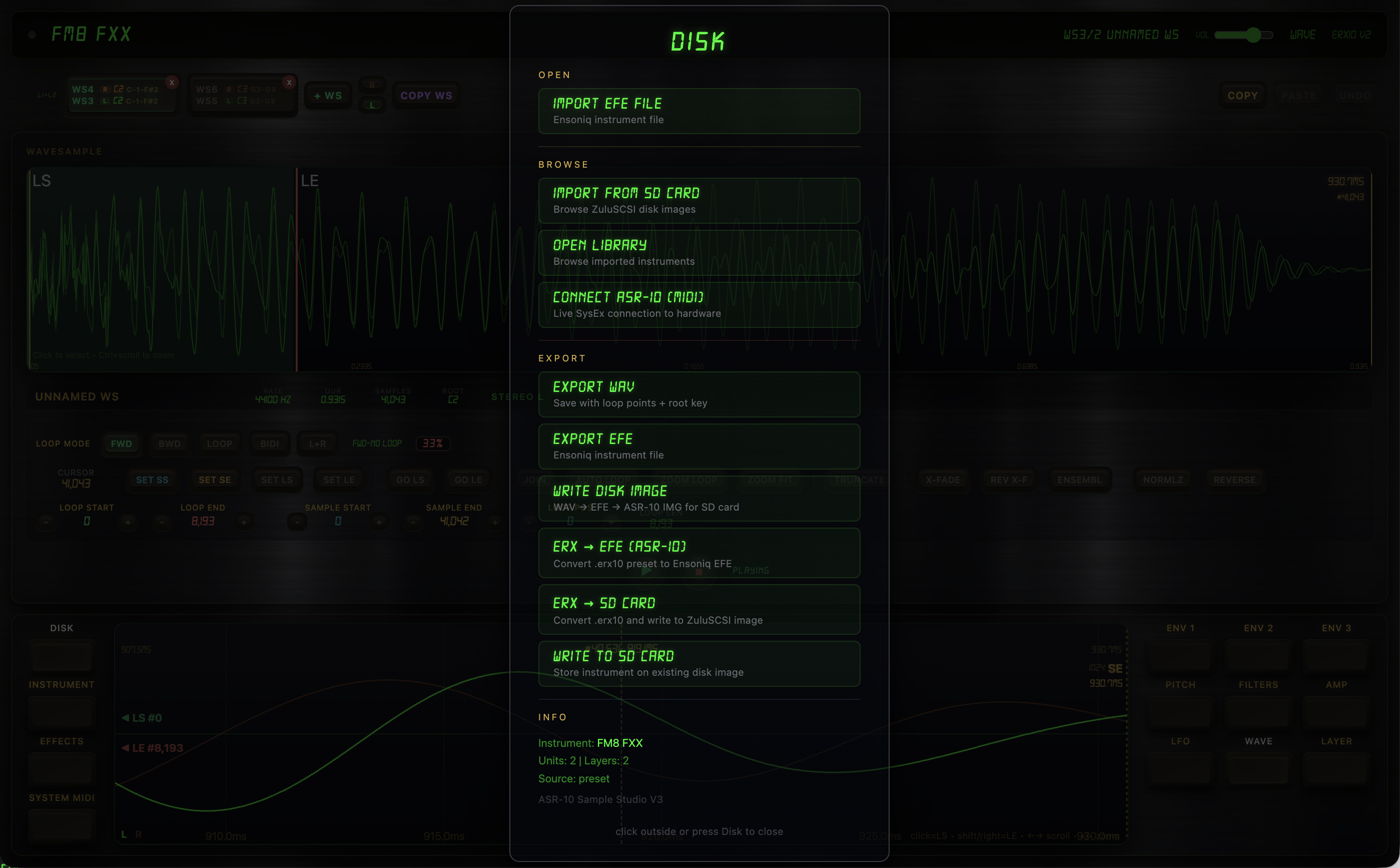Adjust the VOL slider knob
Image resolution: width=1400 pixels, height=868 pixels.
1253,35
